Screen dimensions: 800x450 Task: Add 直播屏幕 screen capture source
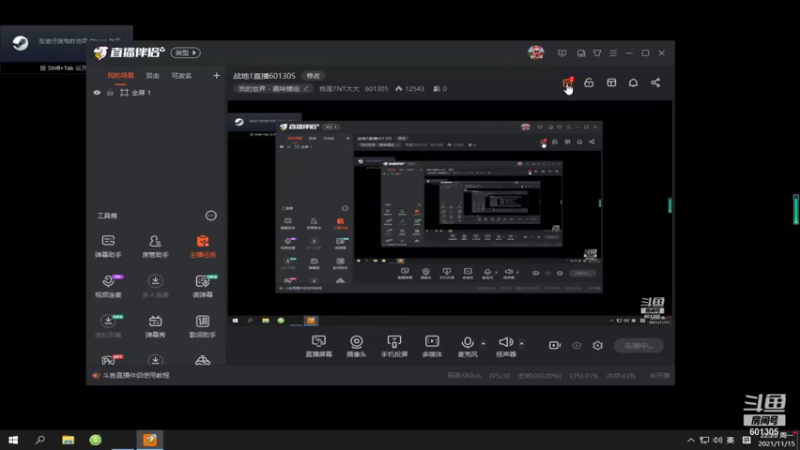[x=319, y=346]
